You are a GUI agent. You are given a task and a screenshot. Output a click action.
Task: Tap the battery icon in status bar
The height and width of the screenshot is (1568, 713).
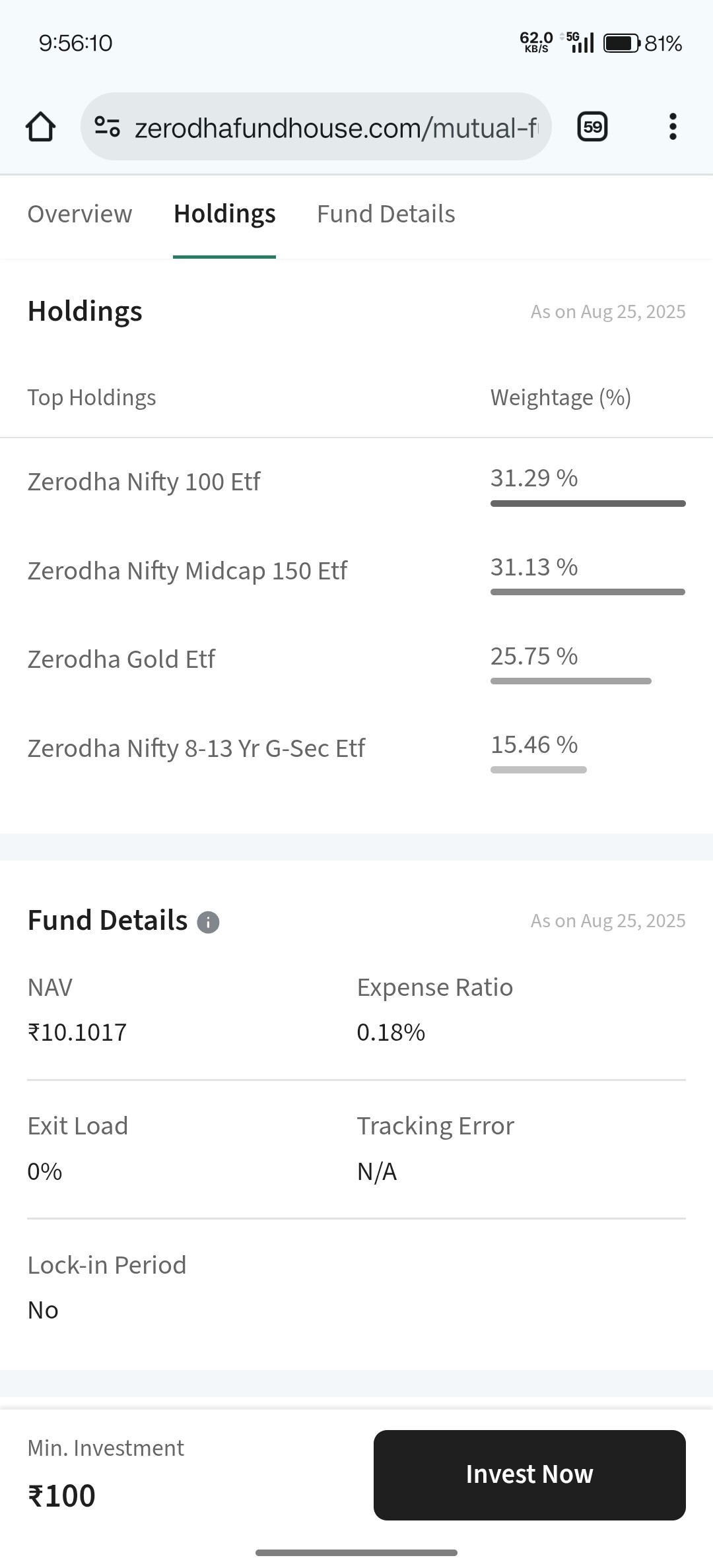pyautogui.click(x=621, y=44)
